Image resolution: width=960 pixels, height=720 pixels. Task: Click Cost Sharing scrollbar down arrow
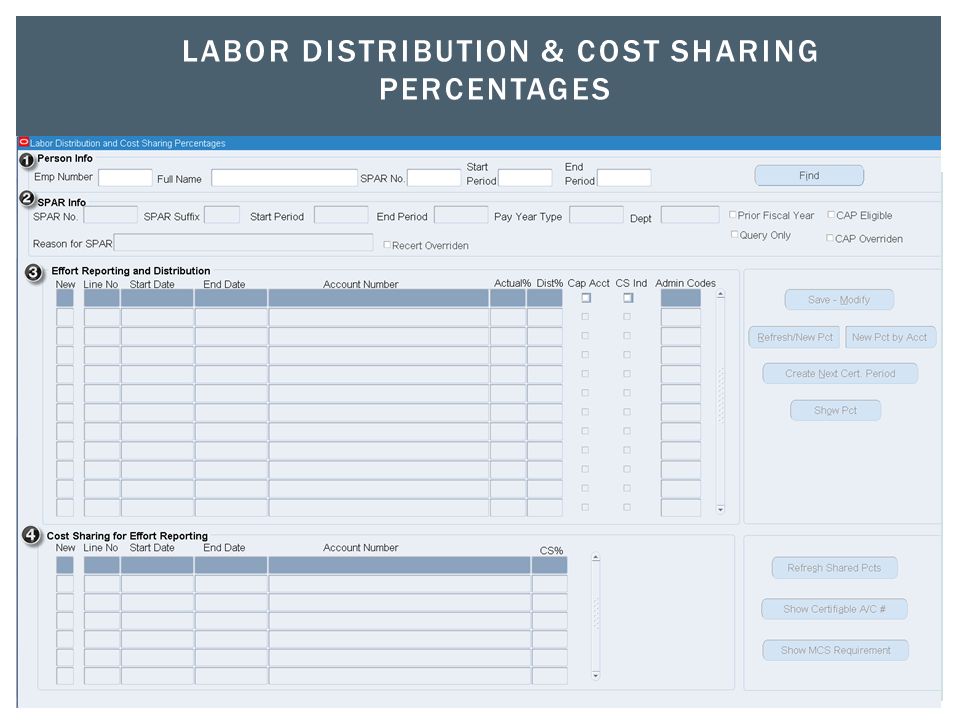point(596,675)
